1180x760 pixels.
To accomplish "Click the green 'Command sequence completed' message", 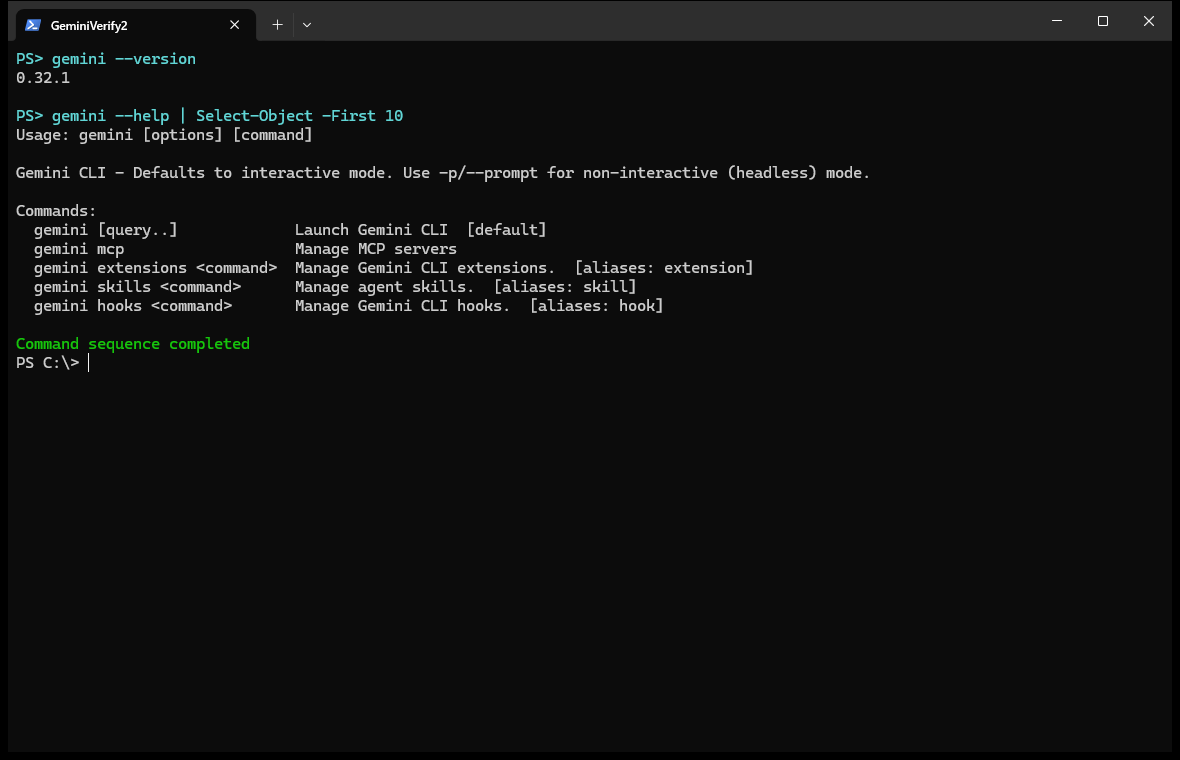I will (132, 344).
